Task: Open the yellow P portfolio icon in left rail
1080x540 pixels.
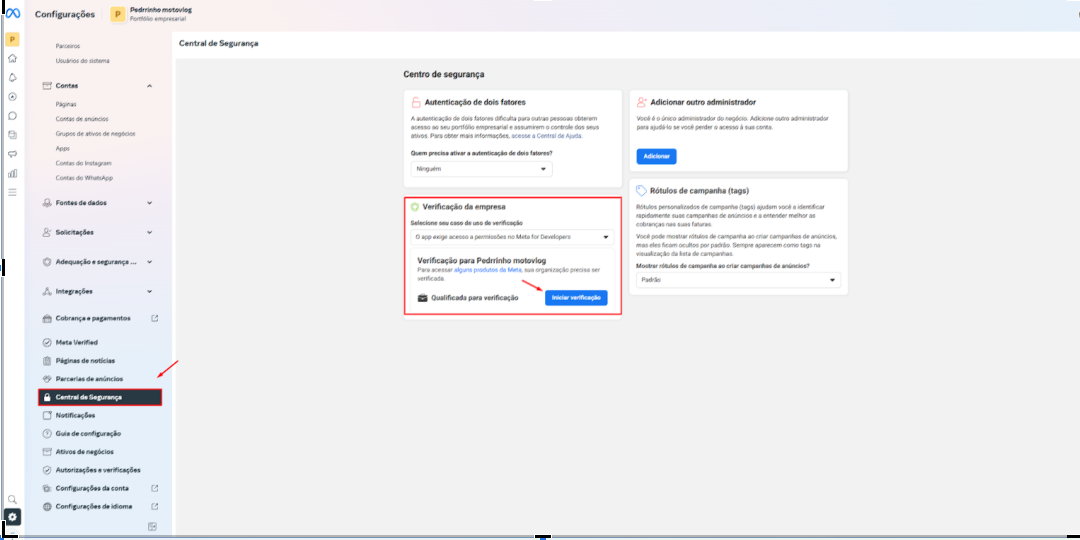Action: [12, 39]
